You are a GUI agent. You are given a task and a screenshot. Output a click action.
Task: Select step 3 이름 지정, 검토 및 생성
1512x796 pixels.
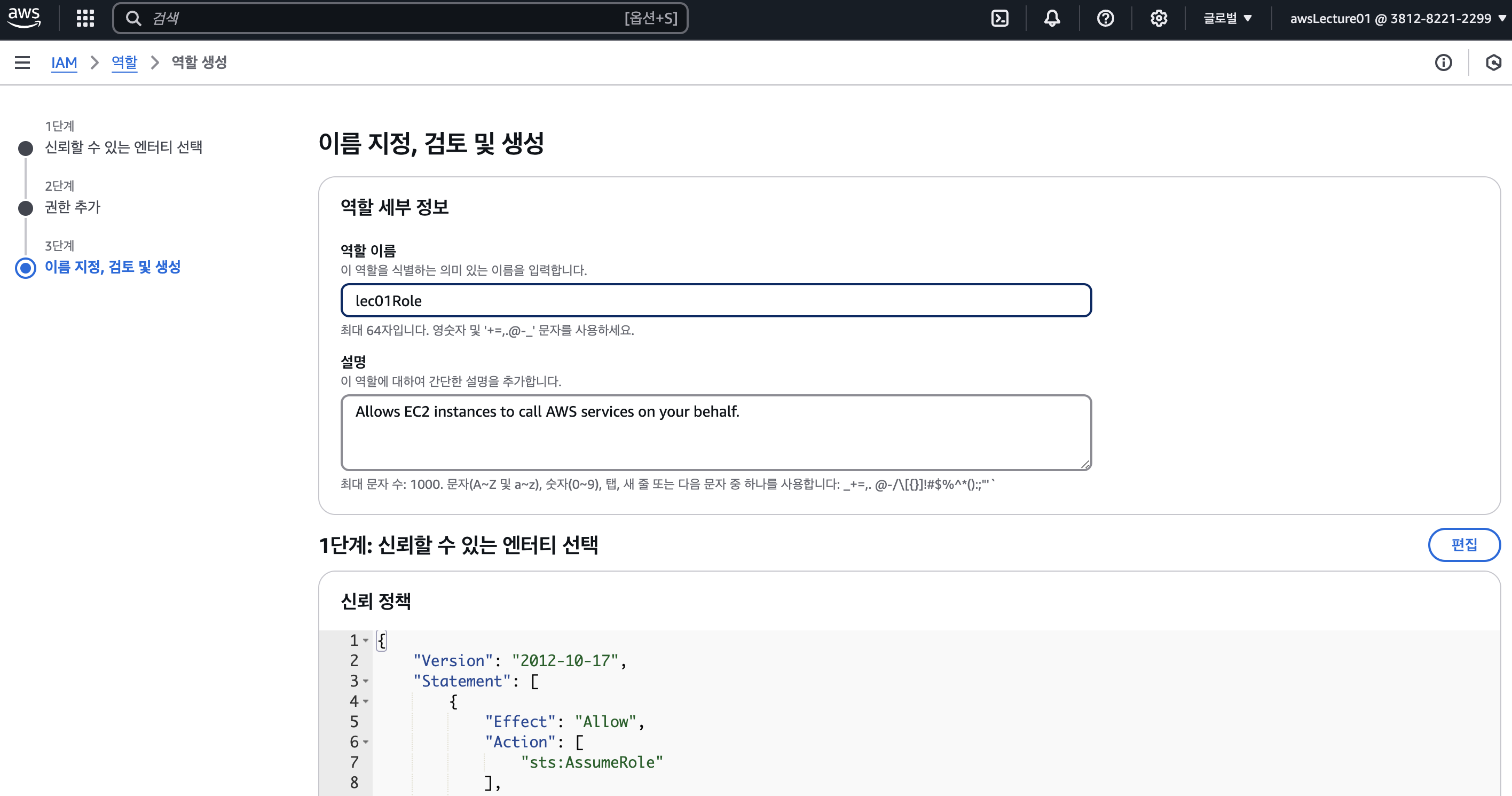113,267
